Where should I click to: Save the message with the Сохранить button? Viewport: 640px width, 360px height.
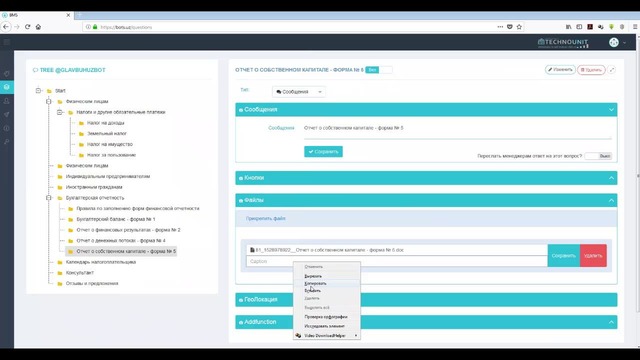coord(323,151)
